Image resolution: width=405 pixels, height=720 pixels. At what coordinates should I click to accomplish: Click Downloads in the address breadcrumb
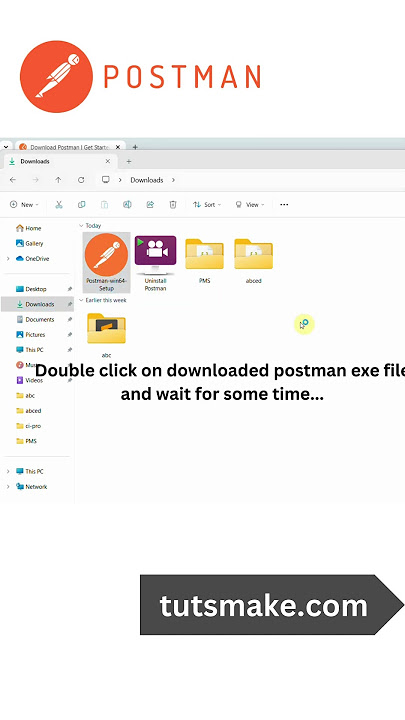pos(146,180)
